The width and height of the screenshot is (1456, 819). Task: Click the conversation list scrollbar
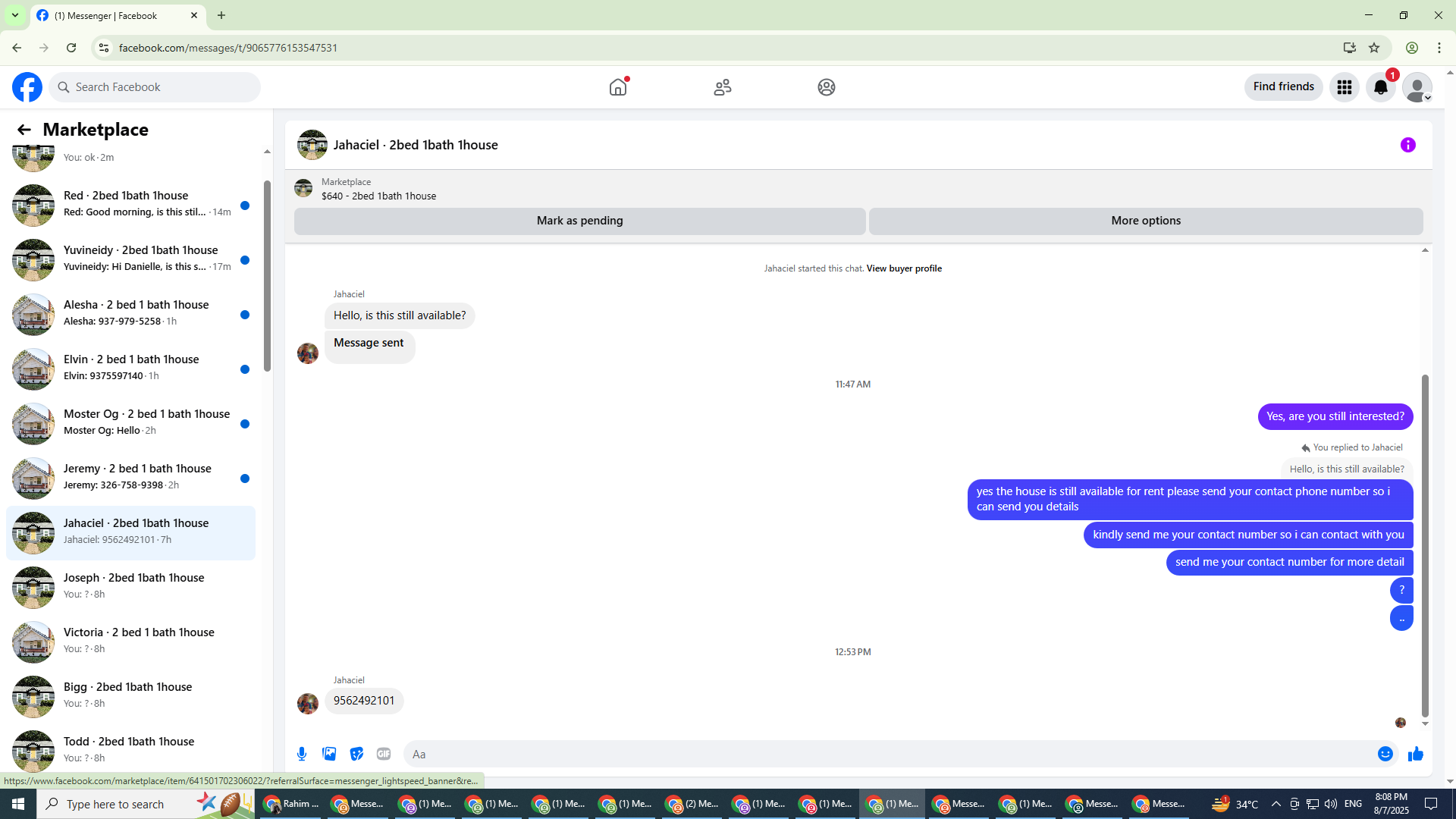click(267, 276)
